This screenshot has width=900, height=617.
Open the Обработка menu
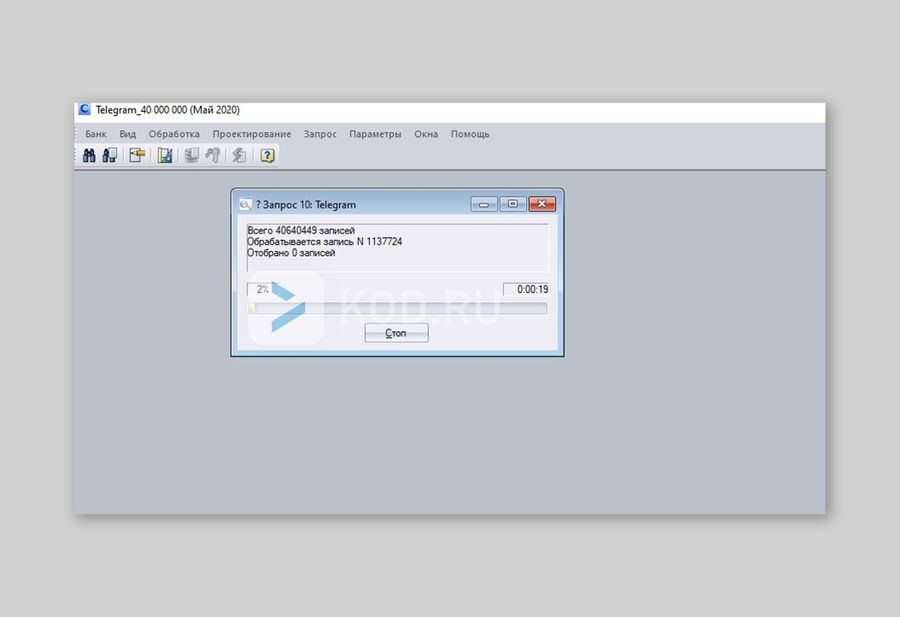click(x=174, y=134)
